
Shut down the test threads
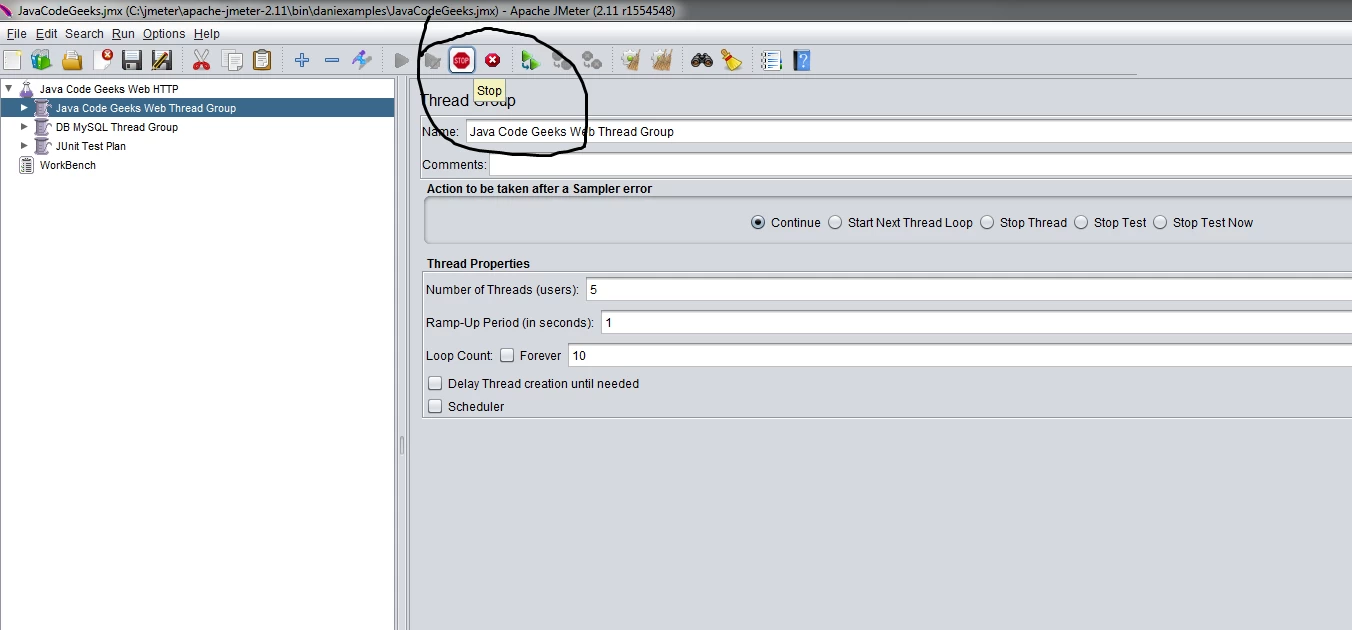tap(492, 60)
